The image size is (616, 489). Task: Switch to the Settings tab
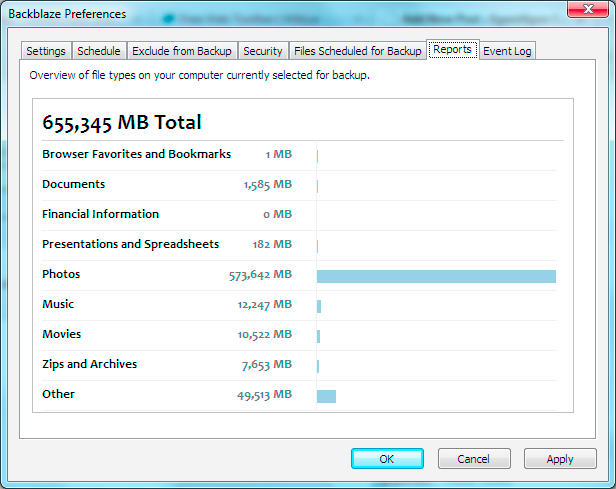(46, 51)
